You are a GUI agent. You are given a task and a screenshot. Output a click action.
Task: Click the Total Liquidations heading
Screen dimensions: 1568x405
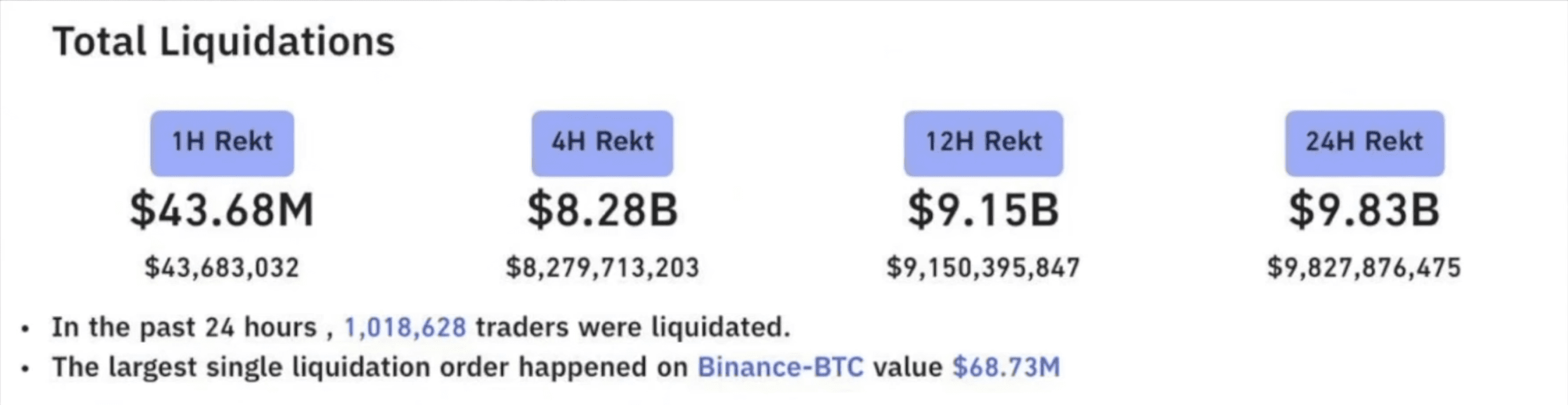click(x=224, y=42)
